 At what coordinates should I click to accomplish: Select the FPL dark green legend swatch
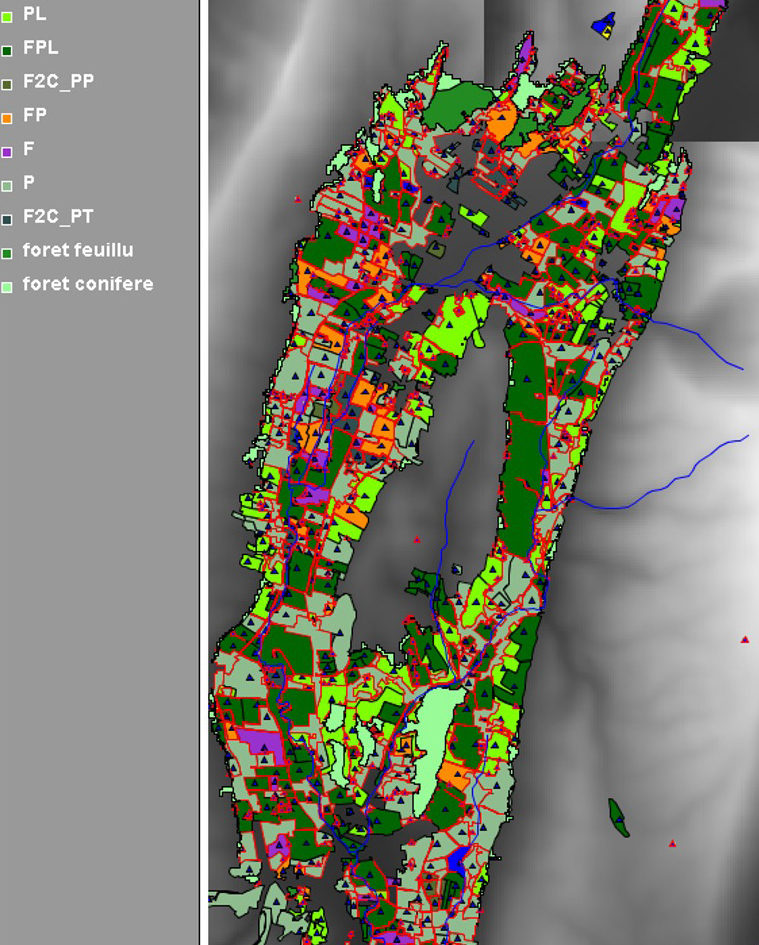[x=7, y=50]
